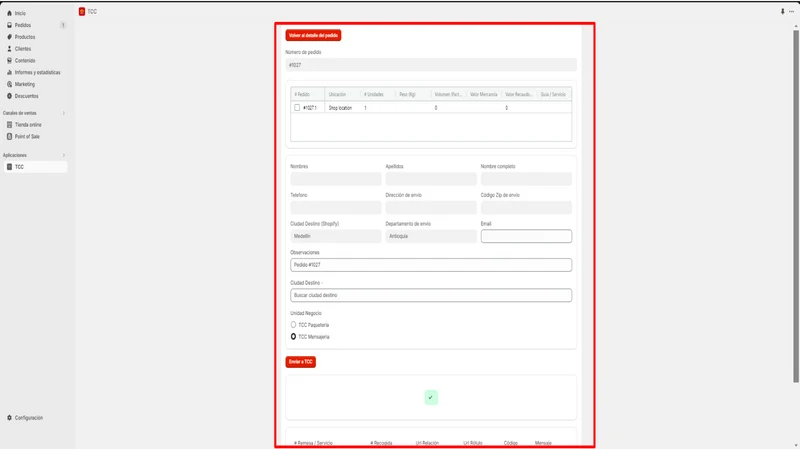800x450 pixels.
Task: Click the Email input field
Action: [x=526, y=236]
